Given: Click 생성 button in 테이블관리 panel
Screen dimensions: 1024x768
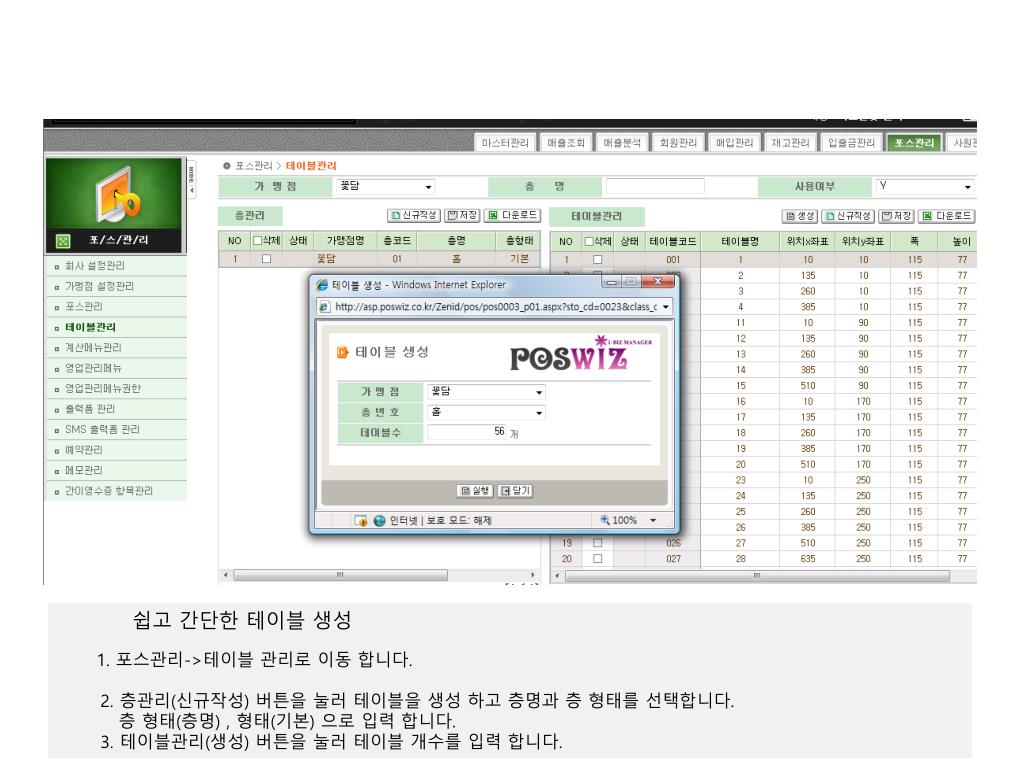Looking at the screenshot, I should 800,216.
